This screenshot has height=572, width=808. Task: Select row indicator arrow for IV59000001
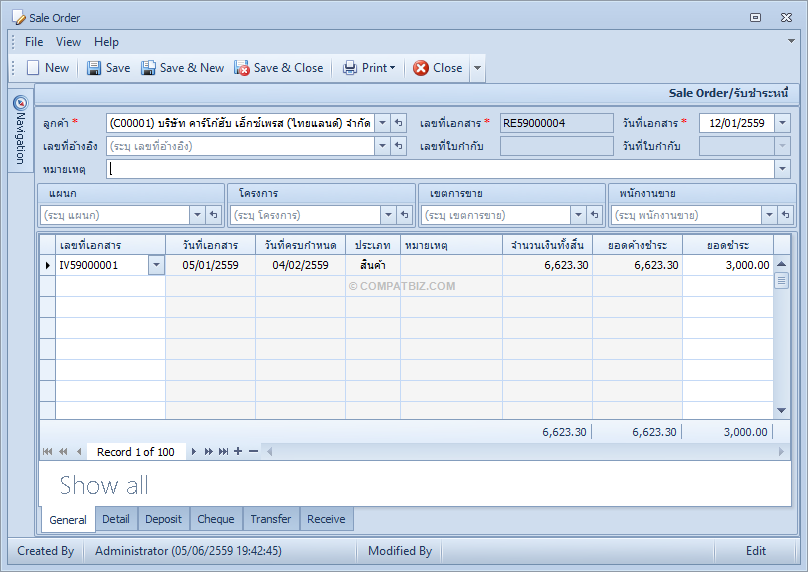pyautogui.click(x=47, y=265)
